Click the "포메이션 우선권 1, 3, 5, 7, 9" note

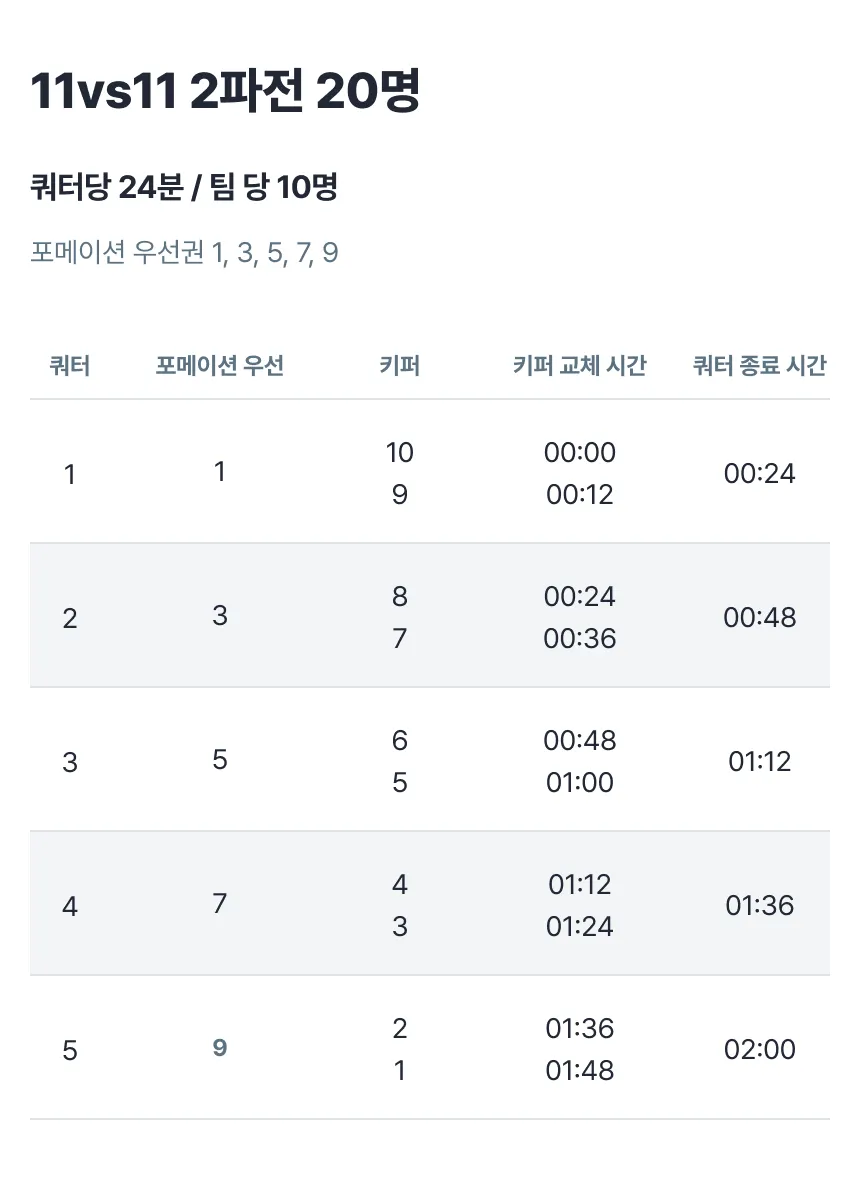click(184, 253)
